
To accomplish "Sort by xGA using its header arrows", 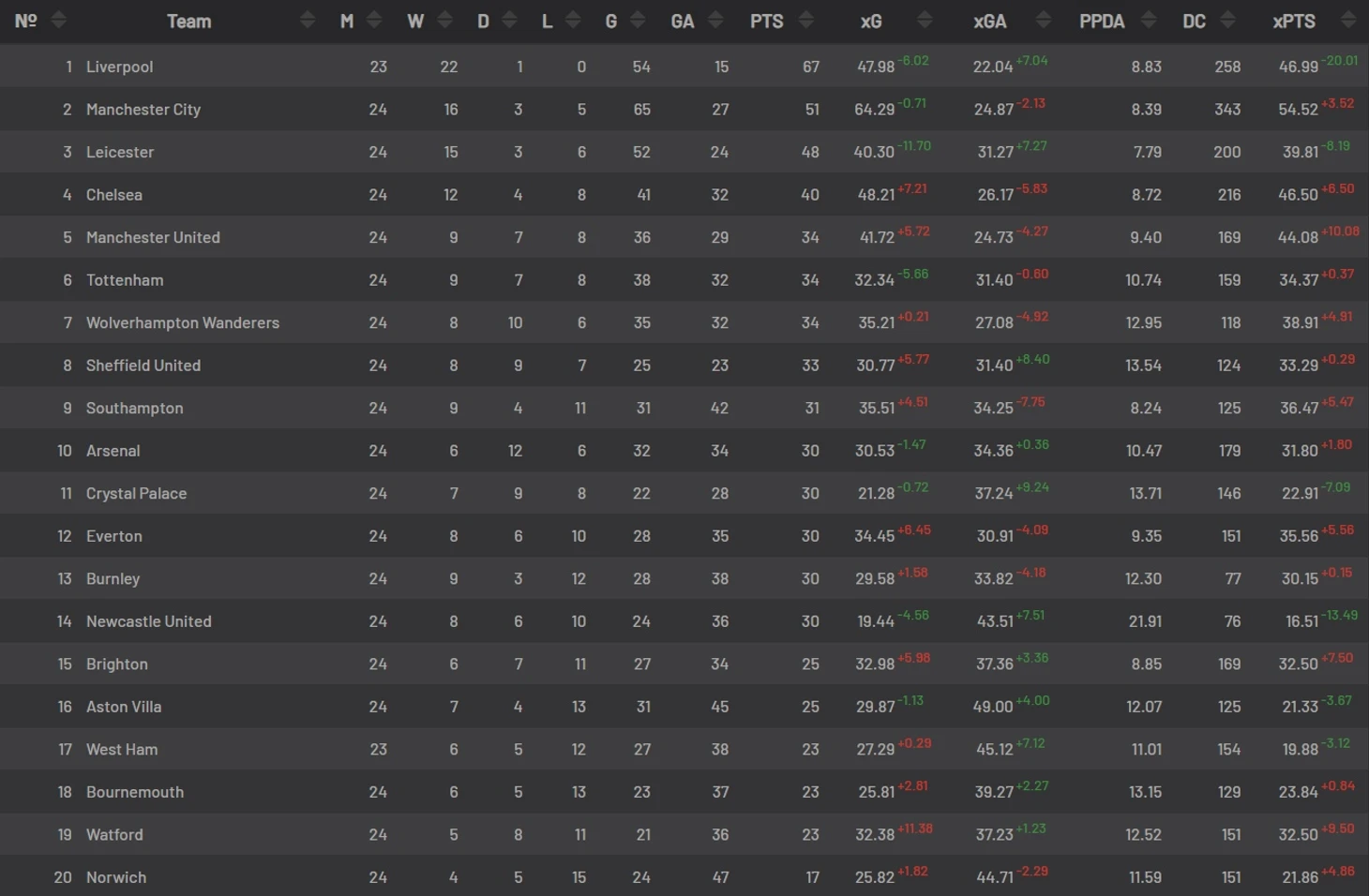I will tap(1043, 20).
